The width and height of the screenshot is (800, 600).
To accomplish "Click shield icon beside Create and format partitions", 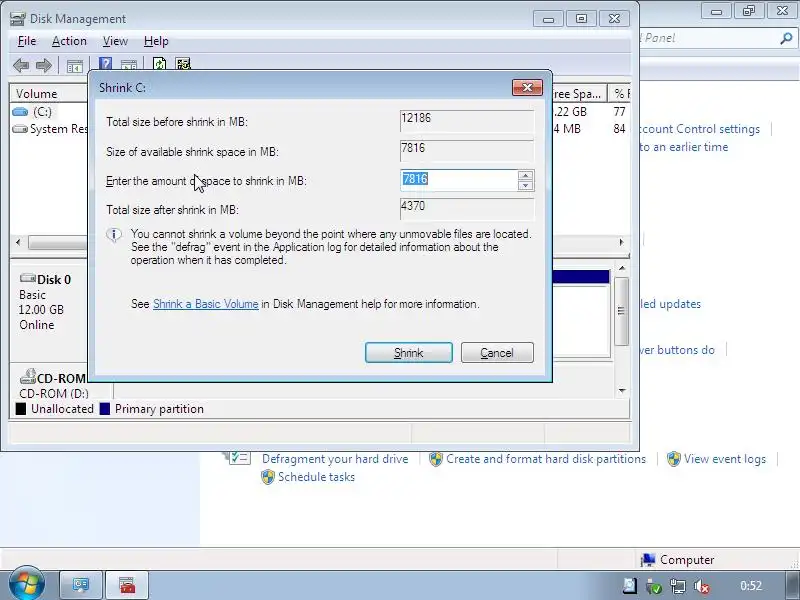I will [x=436, y=459].
